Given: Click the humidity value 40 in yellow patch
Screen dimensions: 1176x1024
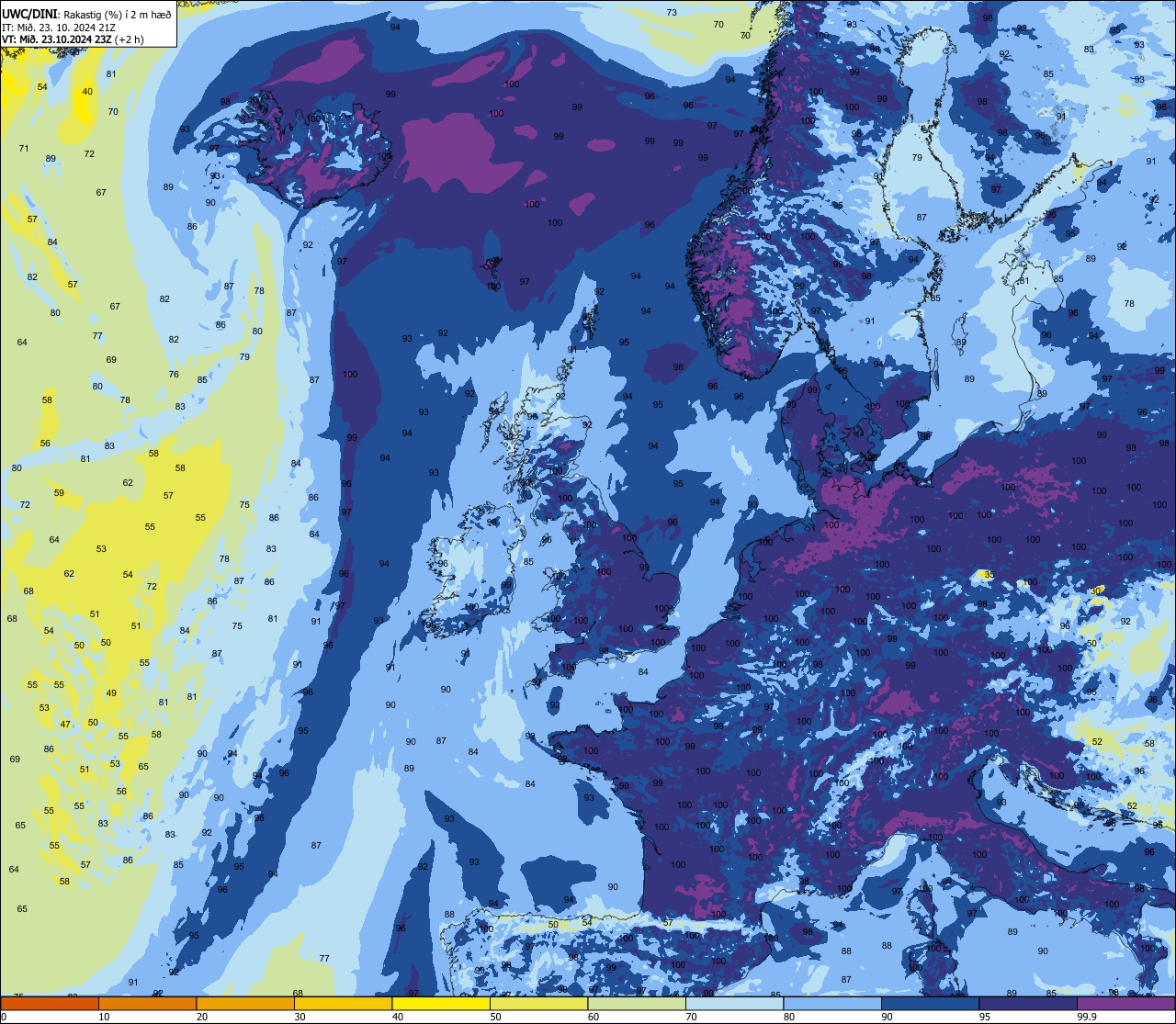Looking at the screenshot, I should (87, 92).
